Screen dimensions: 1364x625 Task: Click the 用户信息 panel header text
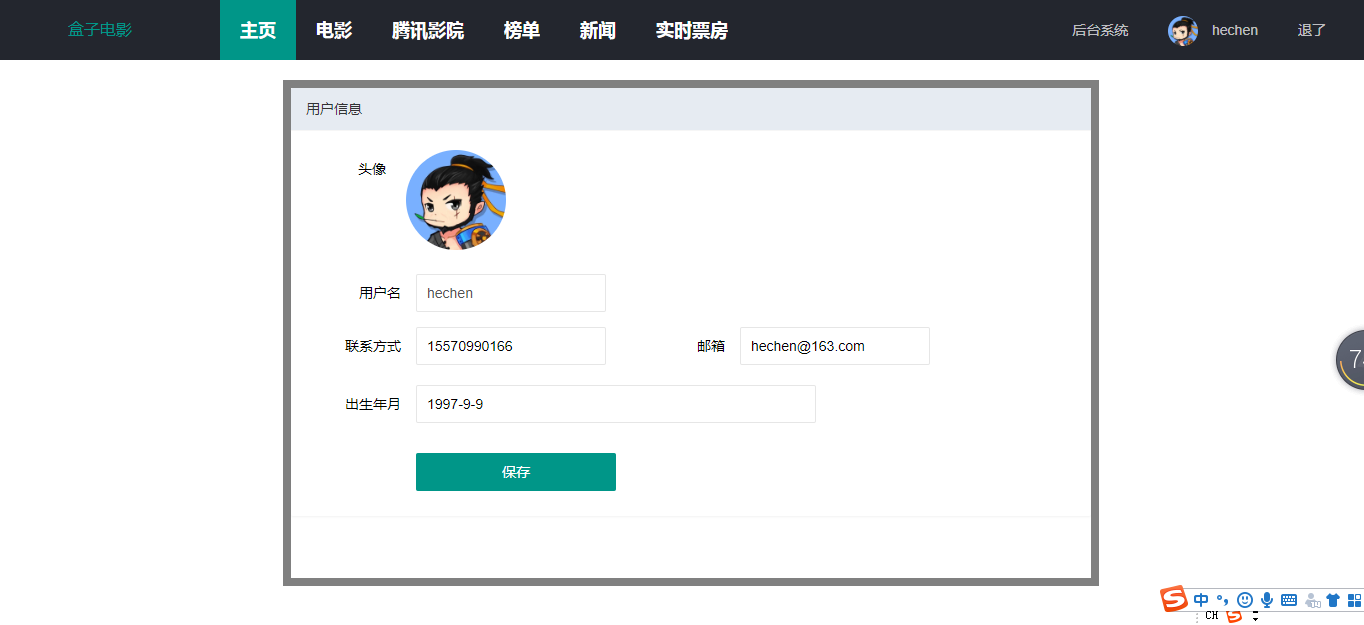[x=334, y=109]
